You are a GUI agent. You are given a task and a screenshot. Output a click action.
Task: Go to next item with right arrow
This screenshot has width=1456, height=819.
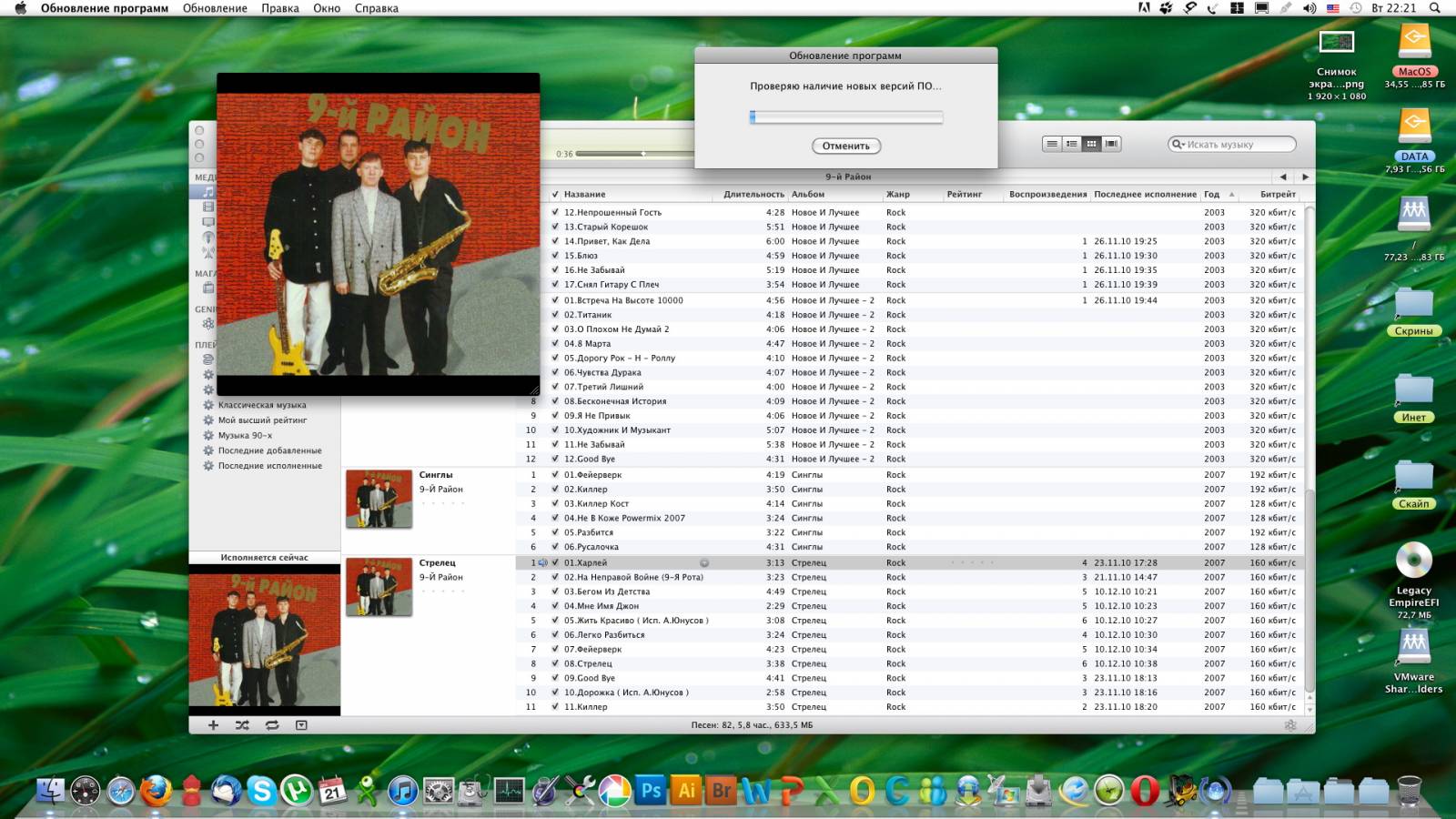coord(1305,177)
